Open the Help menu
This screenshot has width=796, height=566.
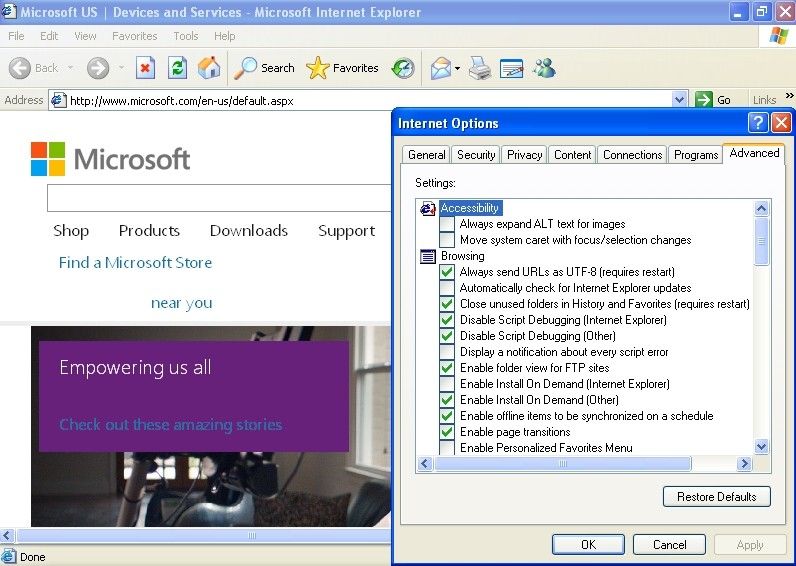(x=224, y=36)
